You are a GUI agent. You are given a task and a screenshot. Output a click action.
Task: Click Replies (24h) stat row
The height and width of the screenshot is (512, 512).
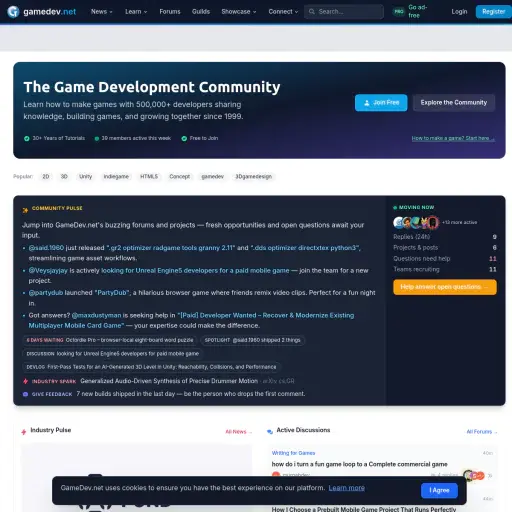(x=445, y=237)
